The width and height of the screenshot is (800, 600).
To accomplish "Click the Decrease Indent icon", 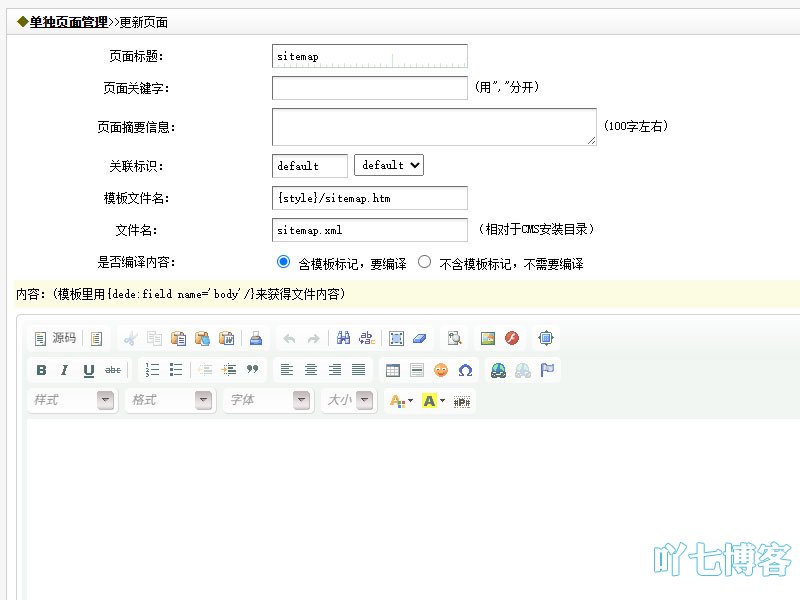I will point(205,370).
